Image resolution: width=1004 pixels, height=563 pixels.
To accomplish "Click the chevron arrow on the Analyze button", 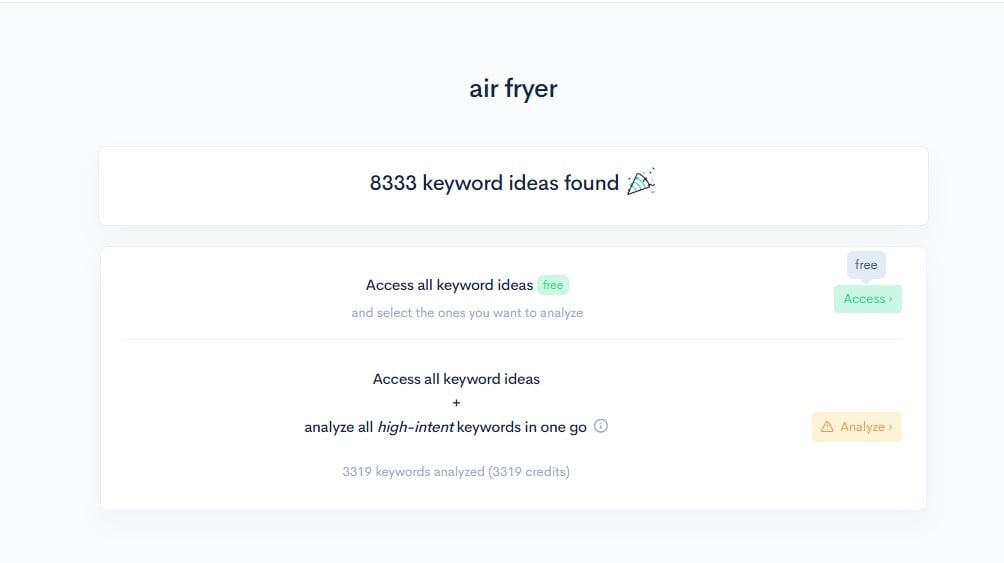I will [890, 427].
